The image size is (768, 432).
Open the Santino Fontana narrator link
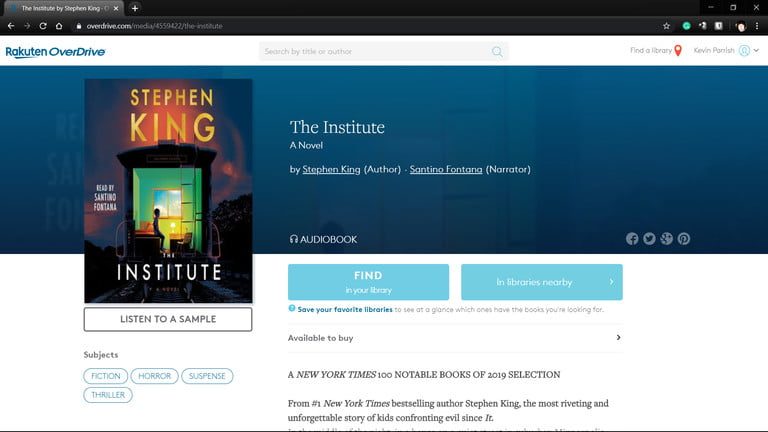point(446,169)
